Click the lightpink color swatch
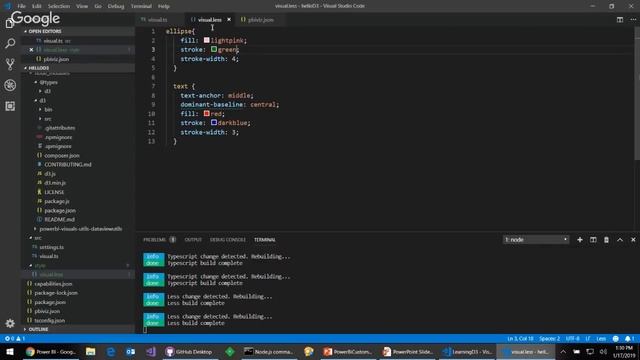Screen dimensions: 640x360 (207, 40)
